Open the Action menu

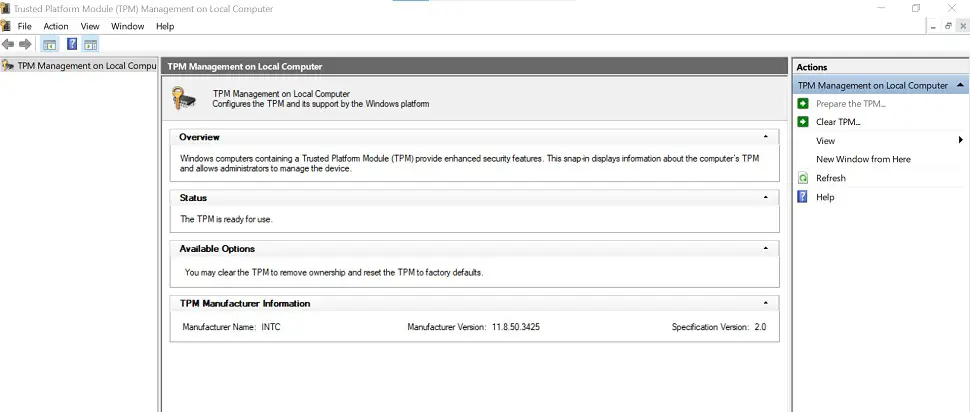pyautogui.click(x=56, y=26)
